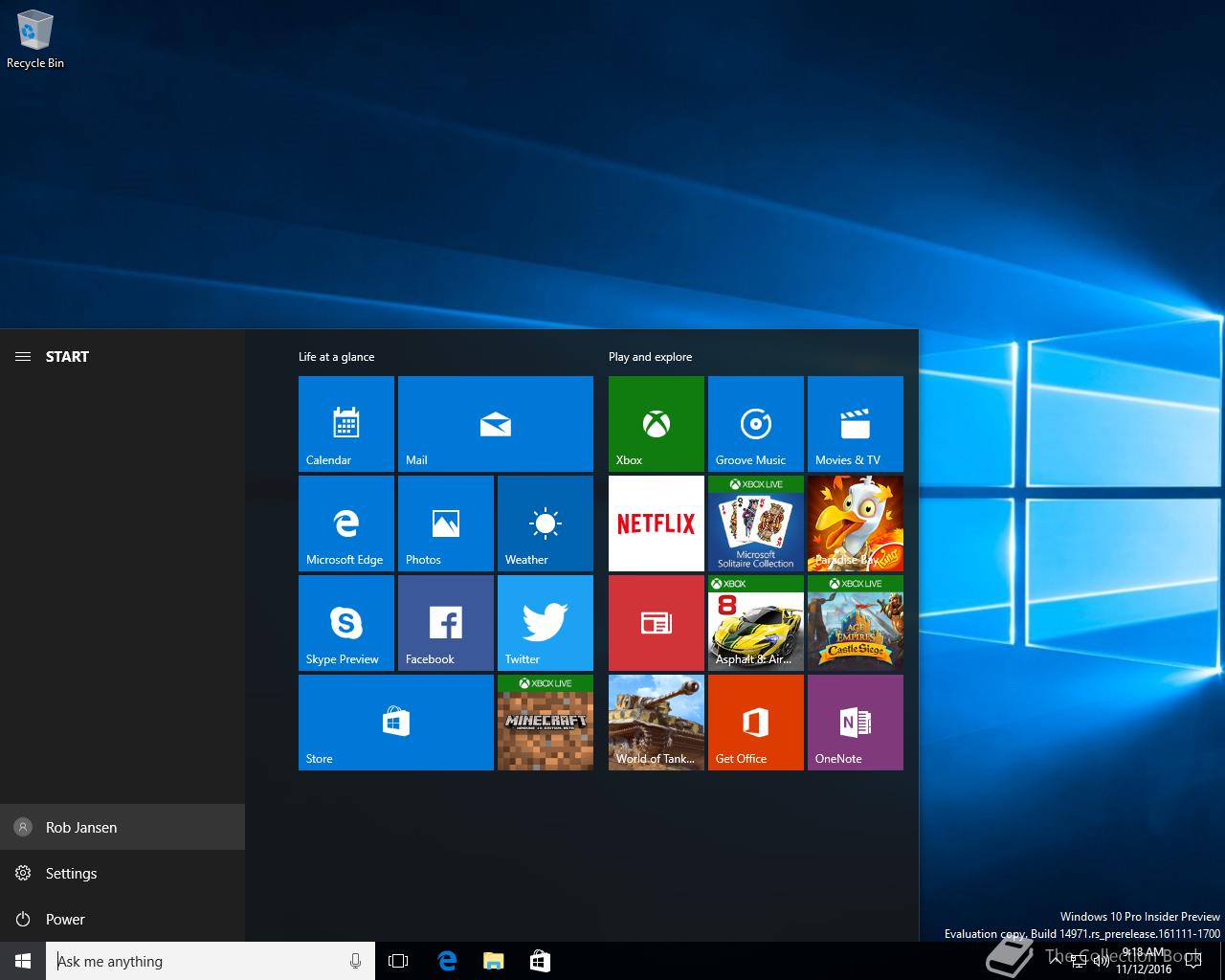
Task: Click the Life at a glance group title
Action: point(337,357)
